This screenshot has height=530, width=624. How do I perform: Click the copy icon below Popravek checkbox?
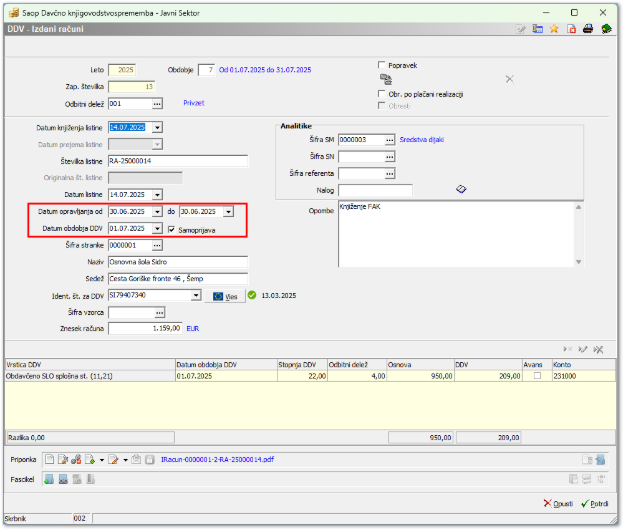[x=386, y=78]
